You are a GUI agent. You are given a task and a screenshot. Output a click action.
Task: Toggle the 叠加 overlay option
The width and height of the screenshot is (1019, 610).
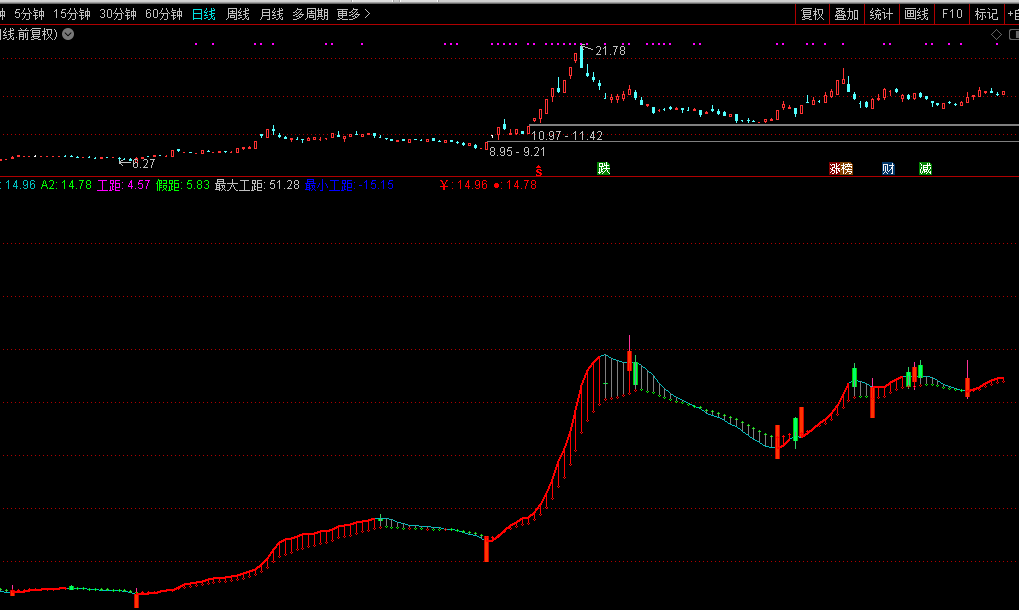point(846,14)
